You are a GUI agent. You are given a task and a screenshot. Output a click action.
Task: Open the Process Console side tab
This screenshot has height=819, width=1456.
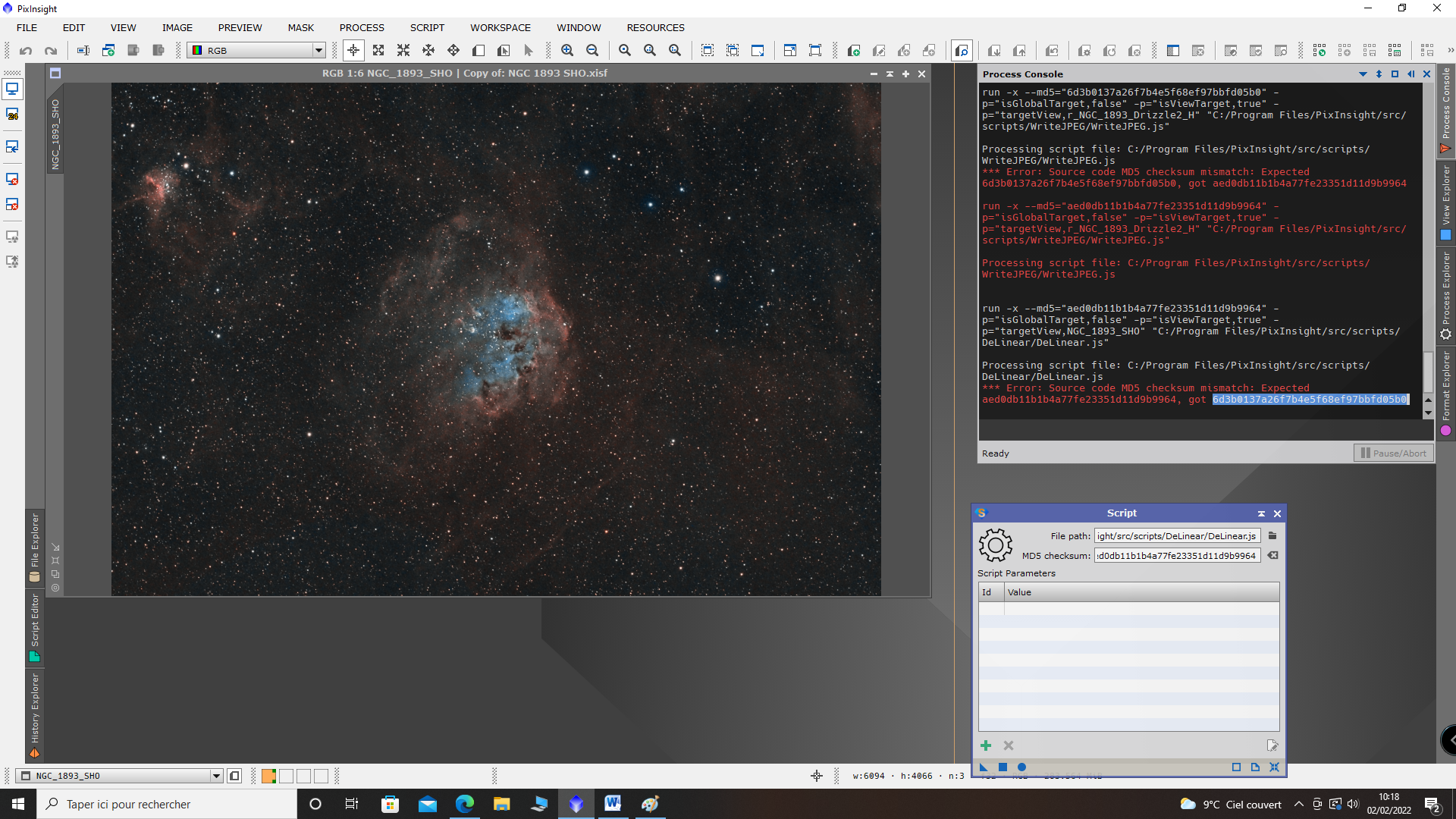click(x=1446, y=110)
